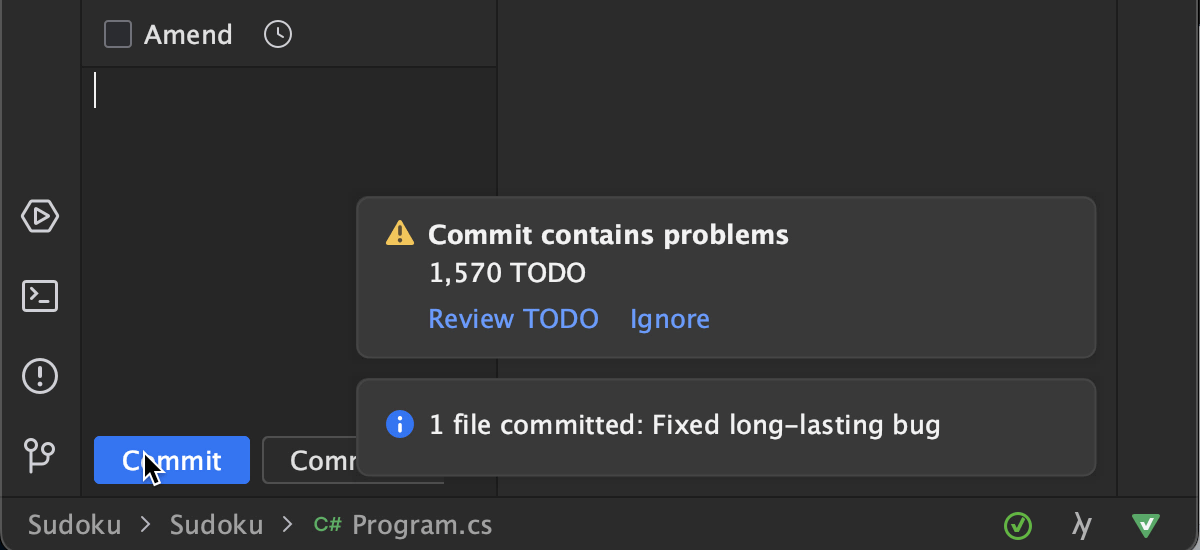Viewport: 1200px width, 550px height.
Task: Open commit message history clock icon
Action: tap(277, 35)
